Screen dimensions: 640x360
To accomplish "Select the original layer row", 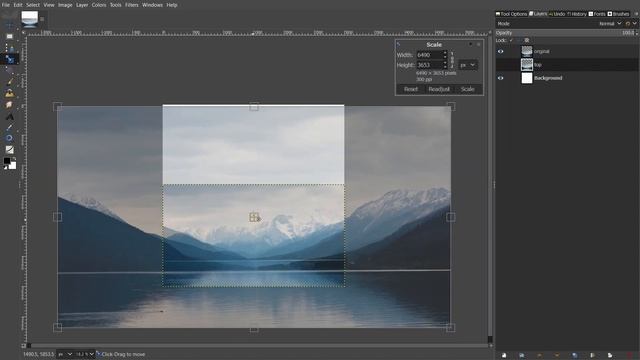I will pos(567,51).
